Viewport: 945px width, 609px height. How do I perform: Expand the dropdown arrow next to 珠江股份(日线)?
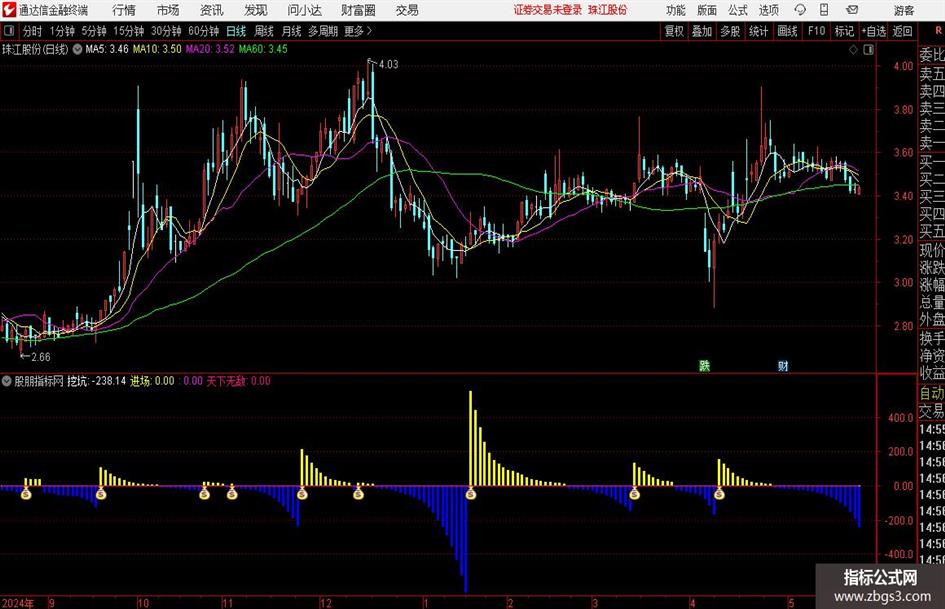tap(78, 49)
